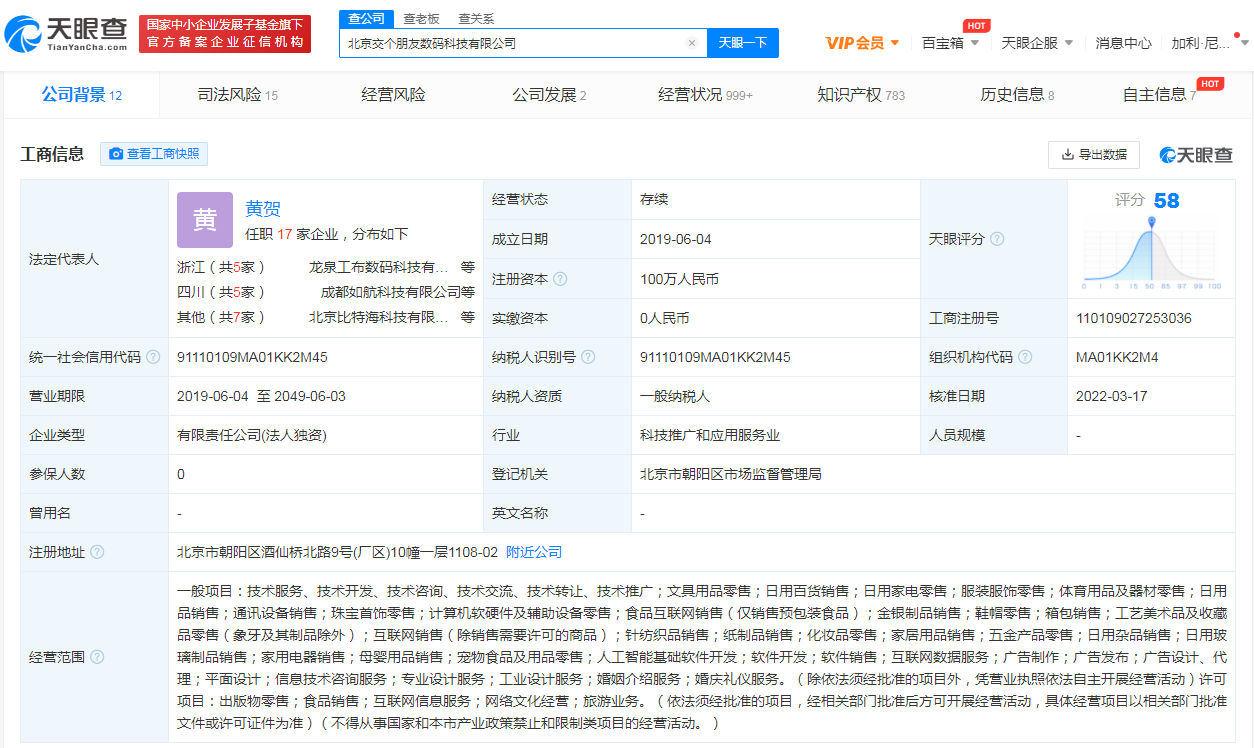The height and width of the screenshot is (748, 1254).
Task: Click the help icon next to 天眼评分
Action: pos(997,239)
